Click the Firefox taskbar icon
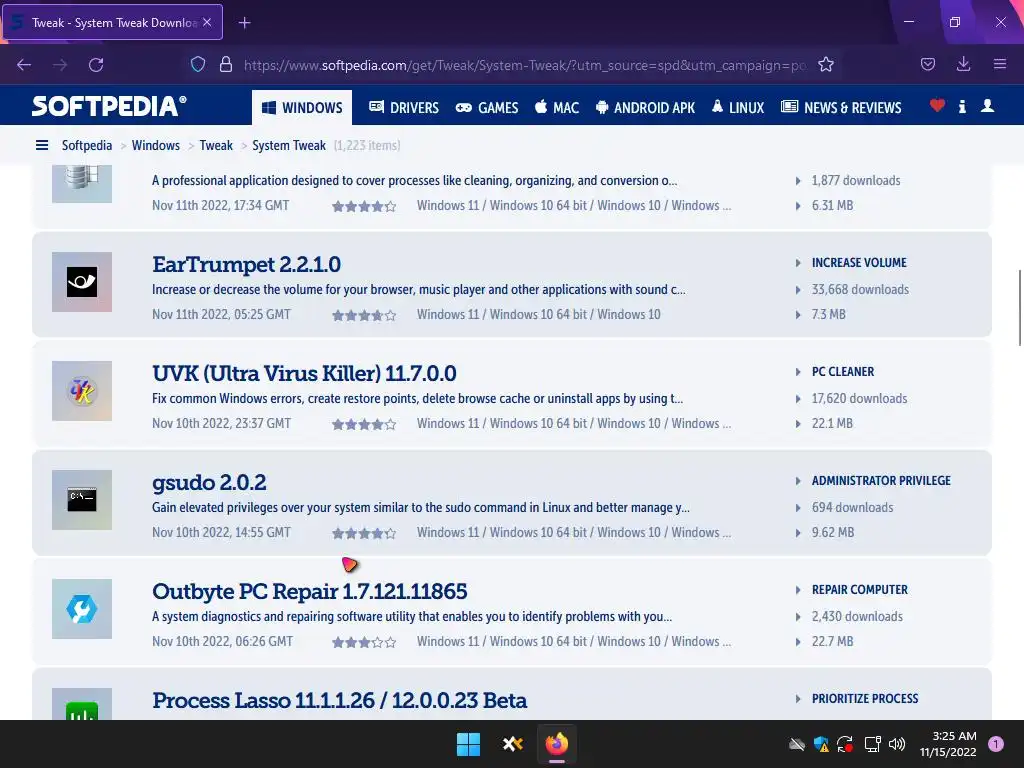Screen dimensions: 1024x768 tap(557, 744)
